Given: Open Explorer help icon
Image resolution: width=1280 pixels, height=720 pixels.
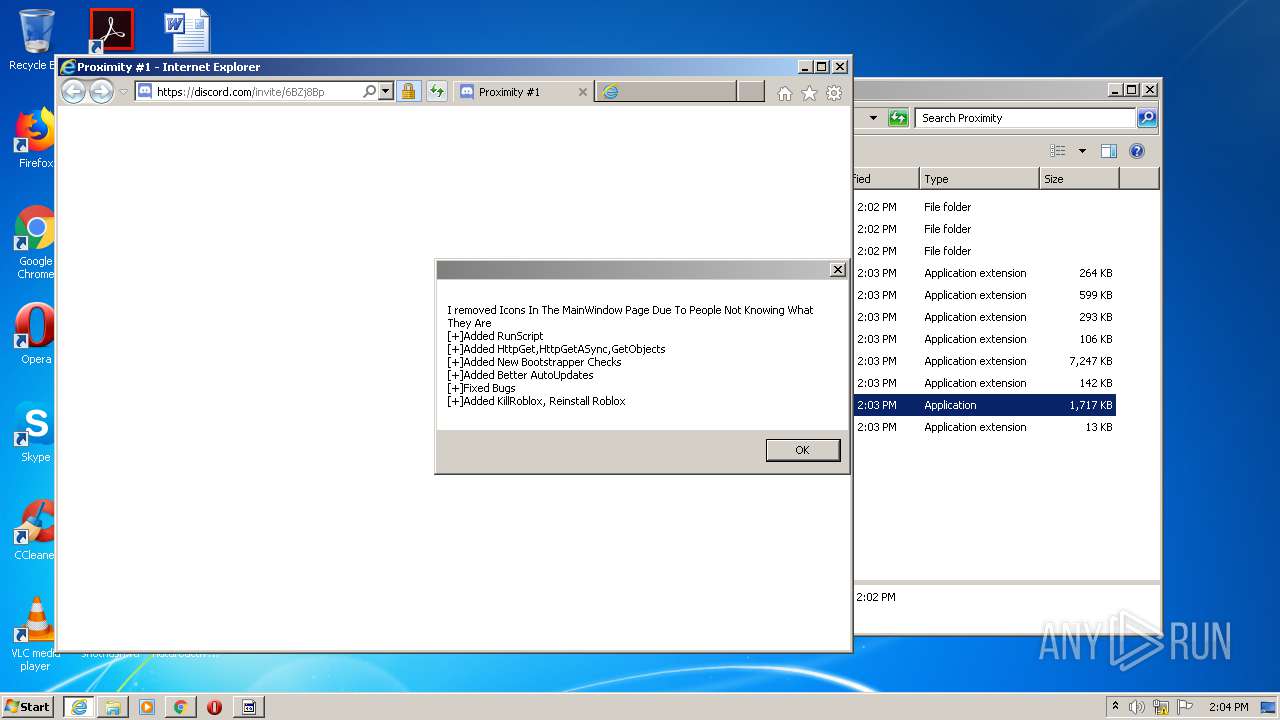Looking at the screenshot, I should [x=1137, y=151].
